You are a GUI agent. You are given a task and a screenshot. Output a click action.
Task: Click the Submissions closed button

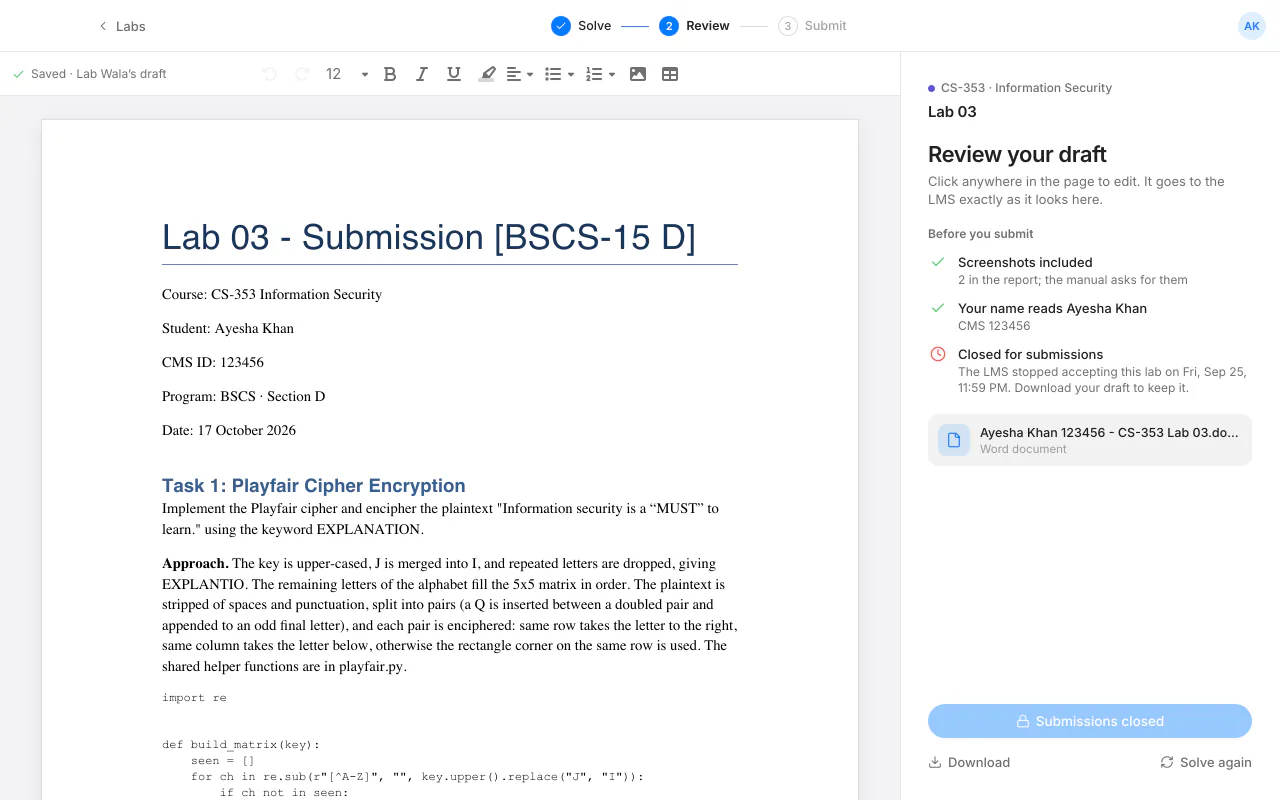[x=1090, y=721]
